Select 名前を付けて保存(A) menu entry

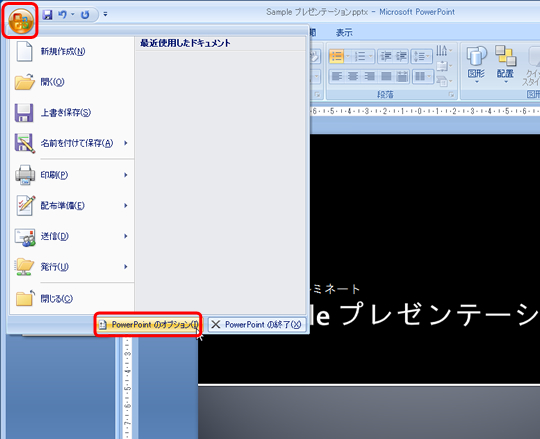pos(72,143)
